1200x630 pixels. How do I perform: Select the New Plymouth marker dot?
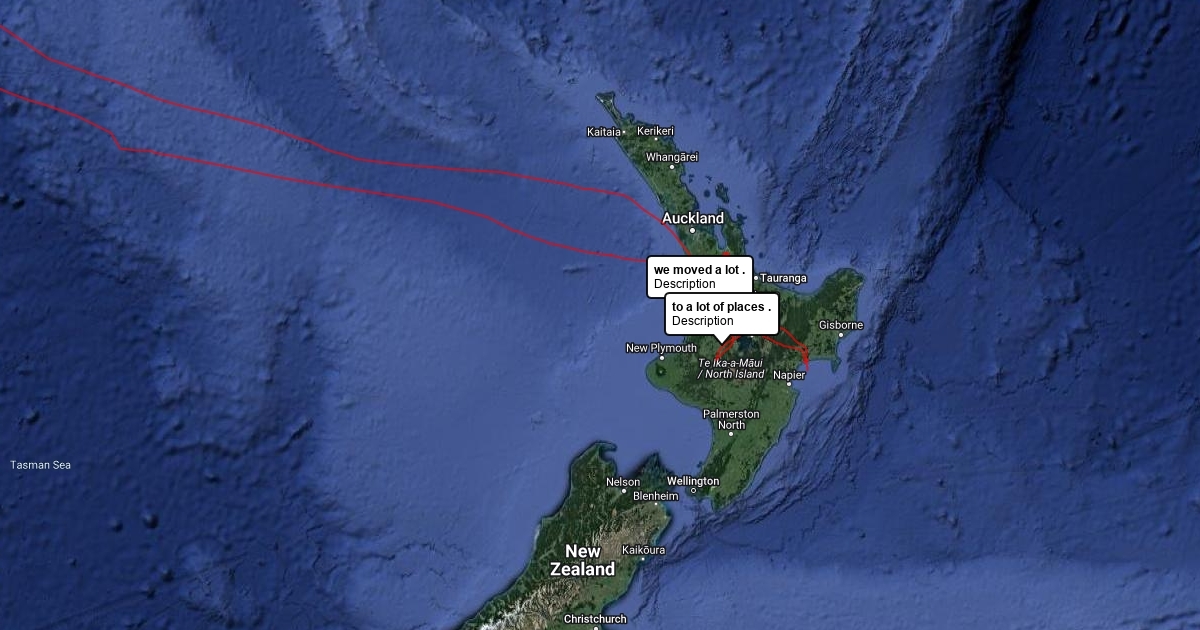click(x=661, y=358)
